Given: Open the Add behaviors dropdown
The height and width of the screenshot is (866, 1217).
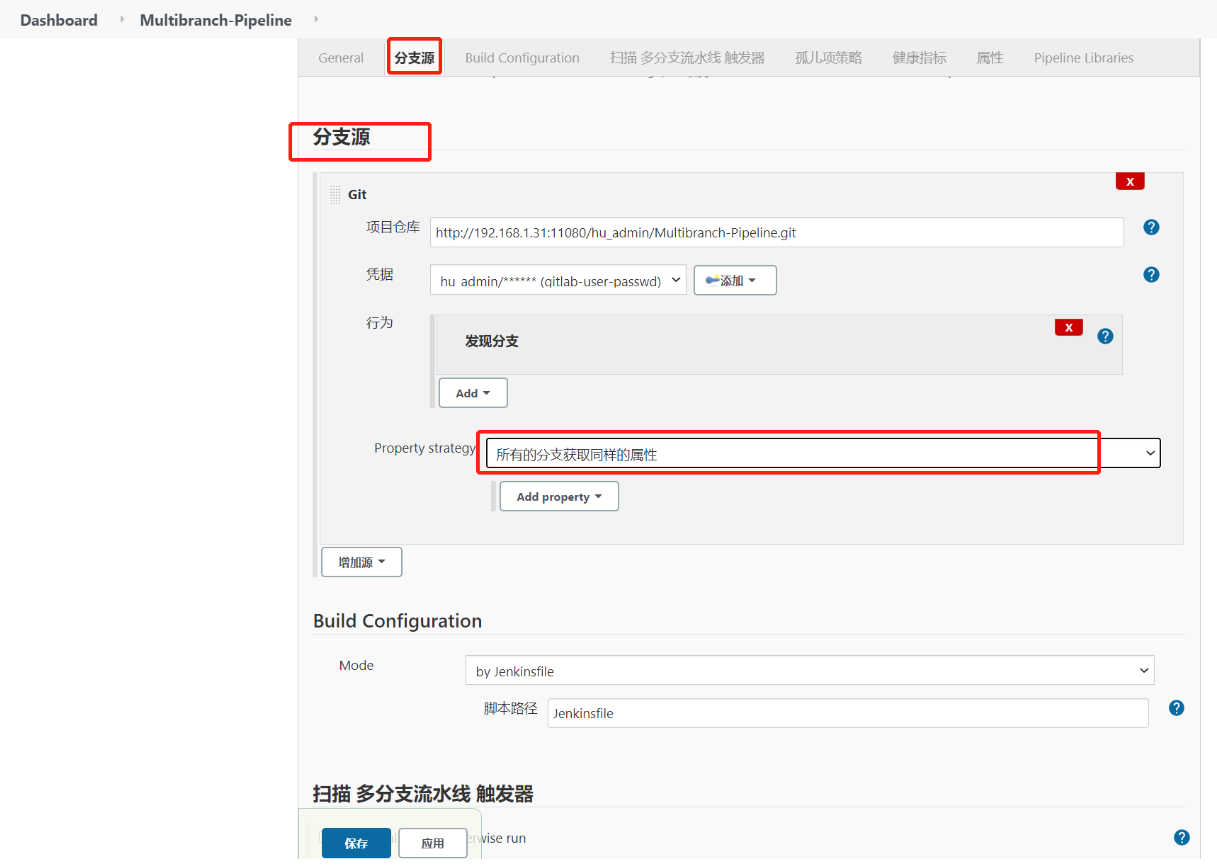Looking at the screenshot, I should pos(473,393).
